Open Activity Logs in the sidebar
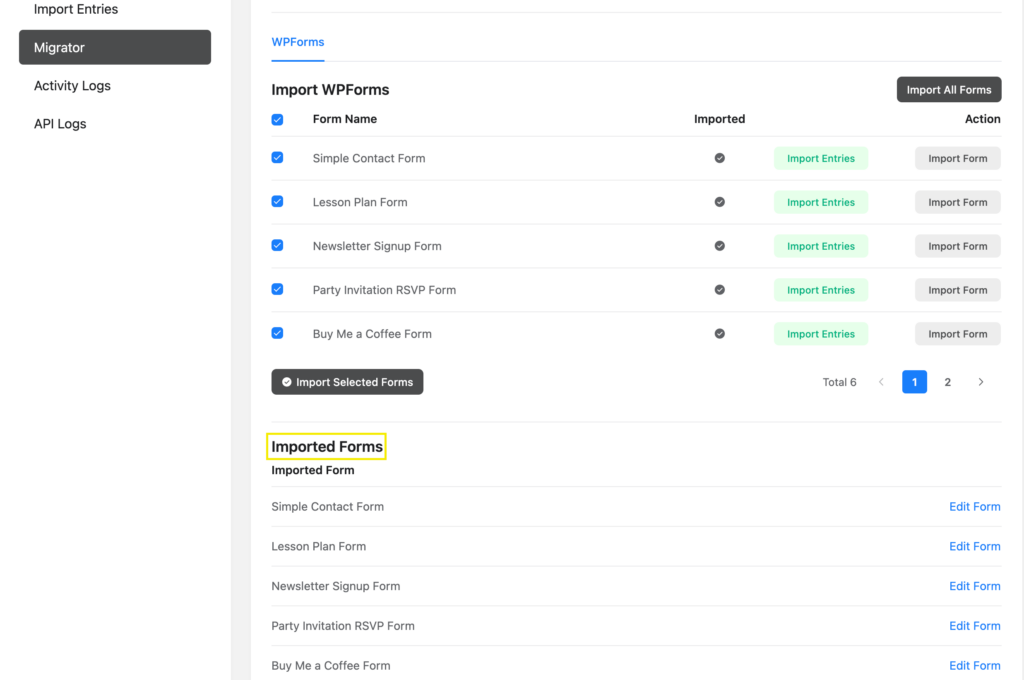 (x=72, y=86)
